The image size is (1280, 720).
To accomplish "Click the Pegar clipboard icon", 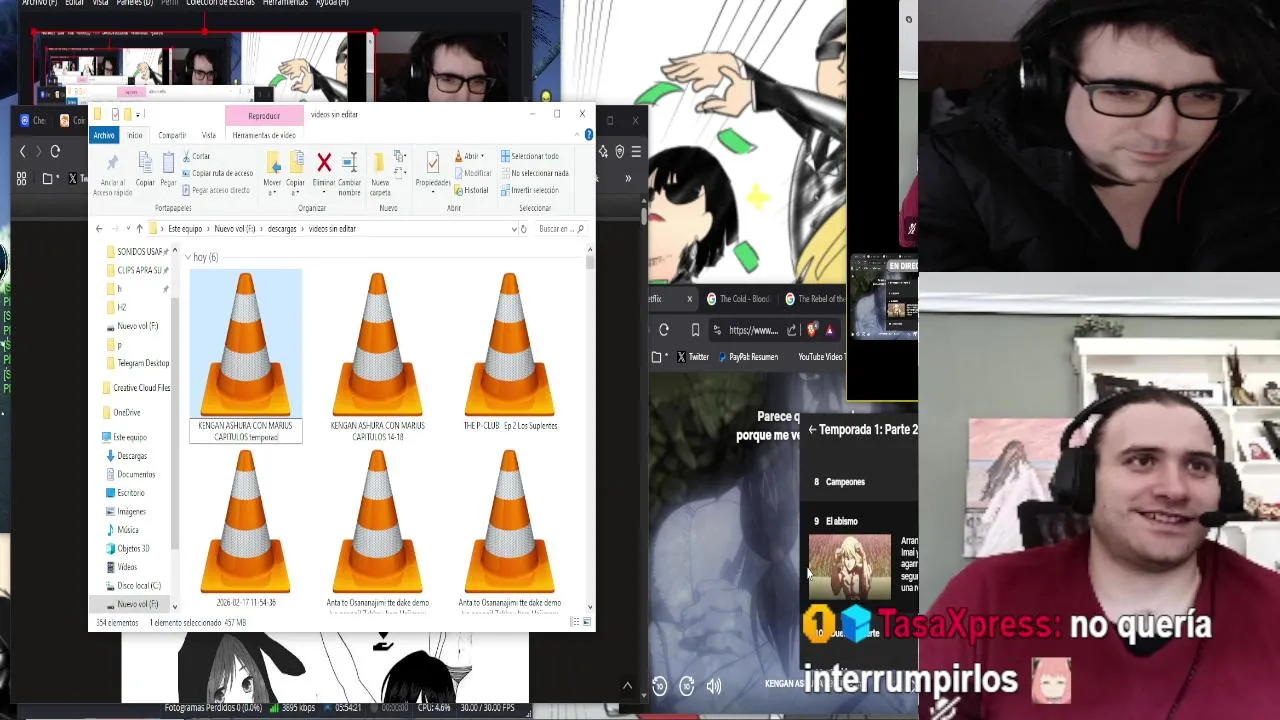I will tap(168, 163).
